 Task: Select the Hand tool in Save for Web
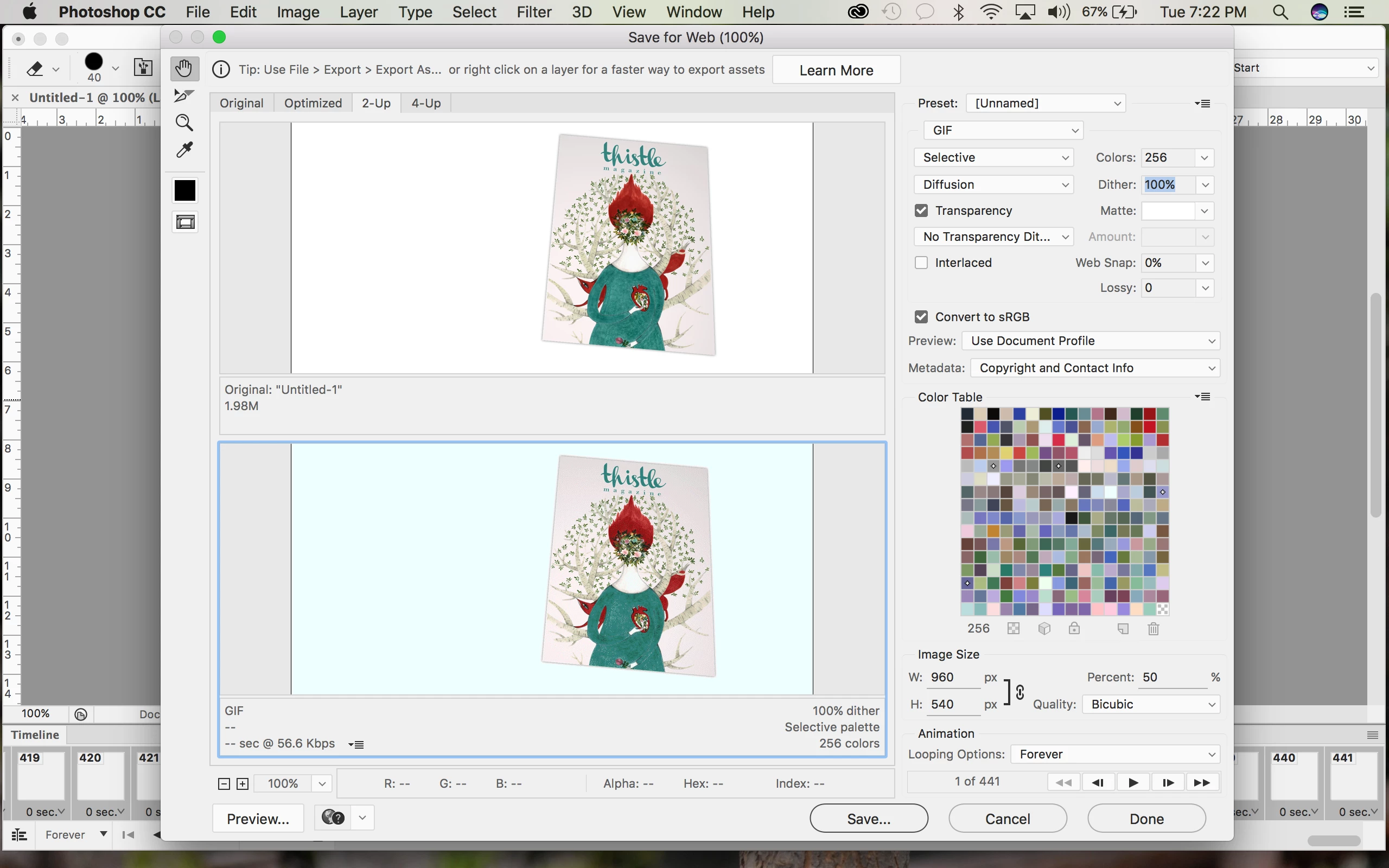tap(184, 69)
